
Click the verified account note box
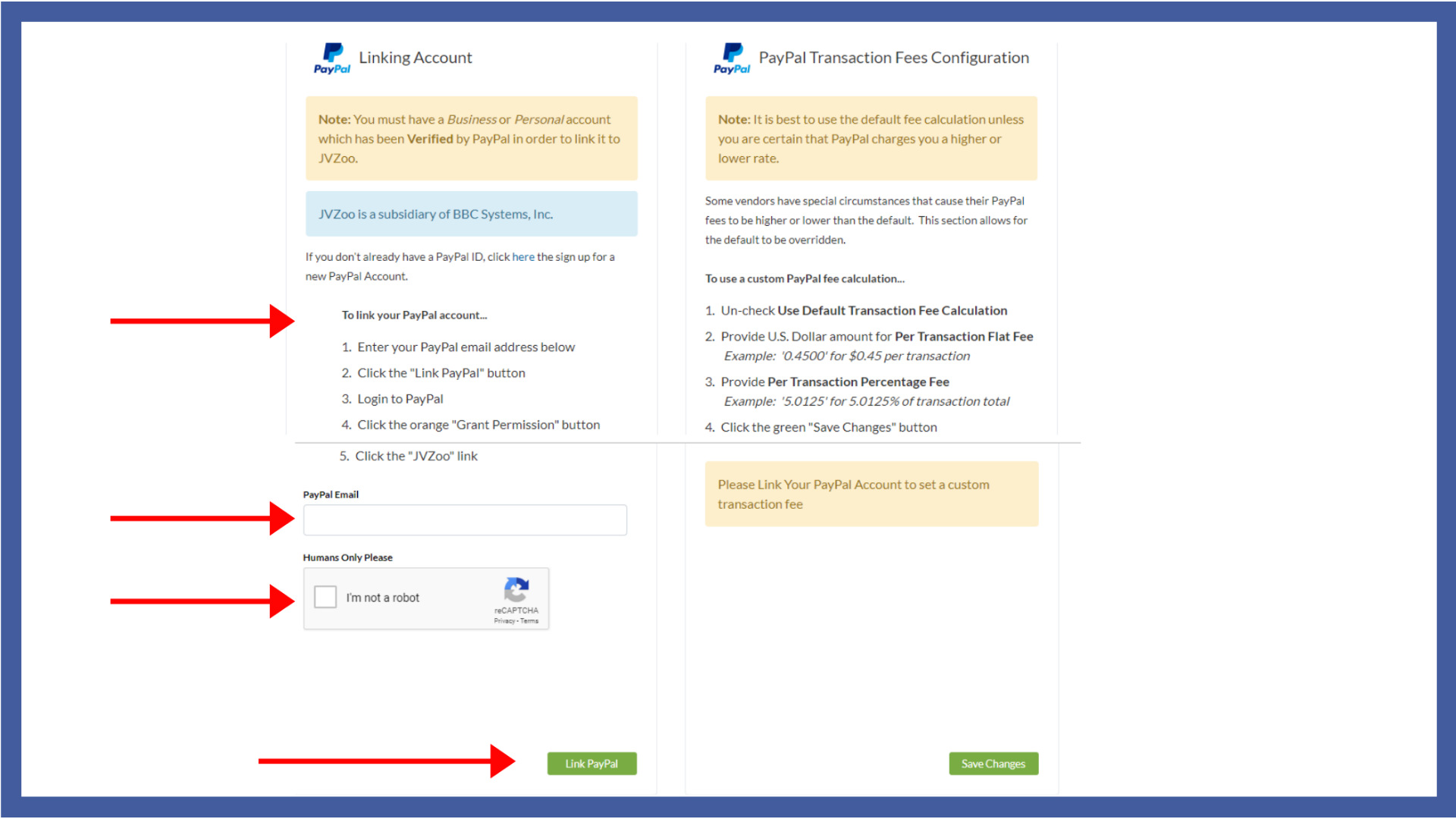[472, 139]
